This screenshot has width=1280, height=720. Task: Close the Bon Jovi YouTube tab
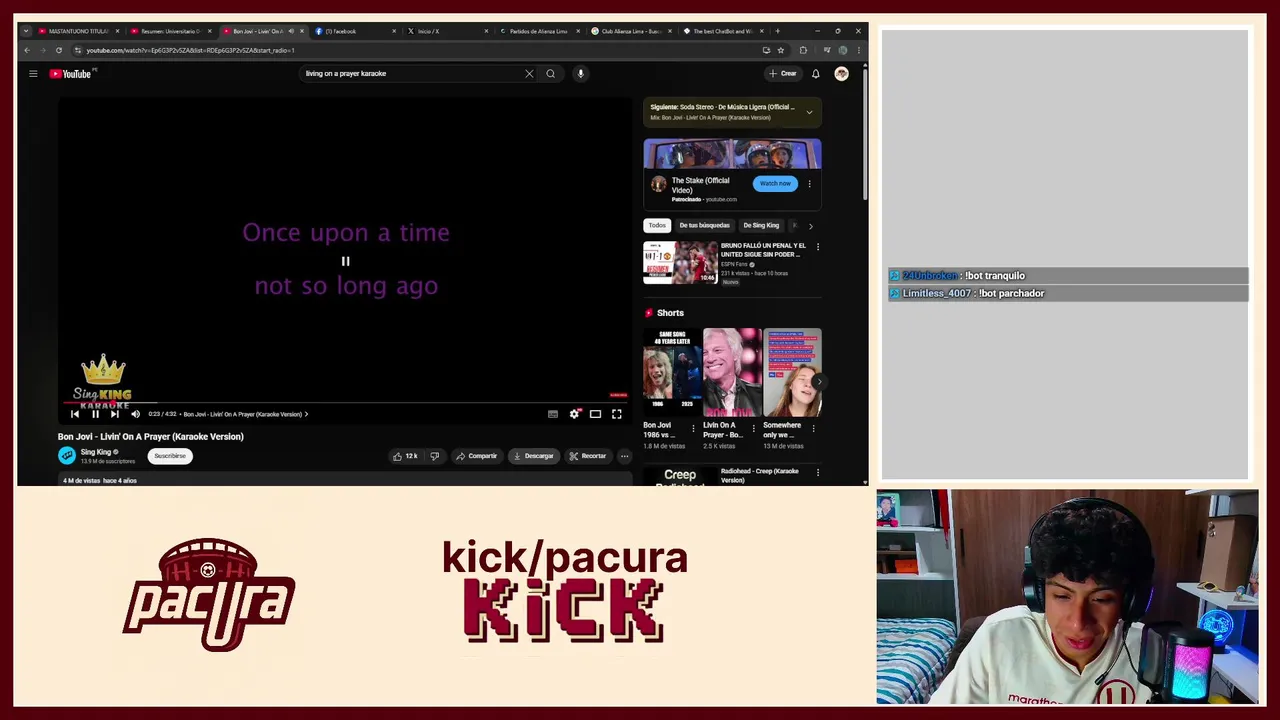coord(302,31)
